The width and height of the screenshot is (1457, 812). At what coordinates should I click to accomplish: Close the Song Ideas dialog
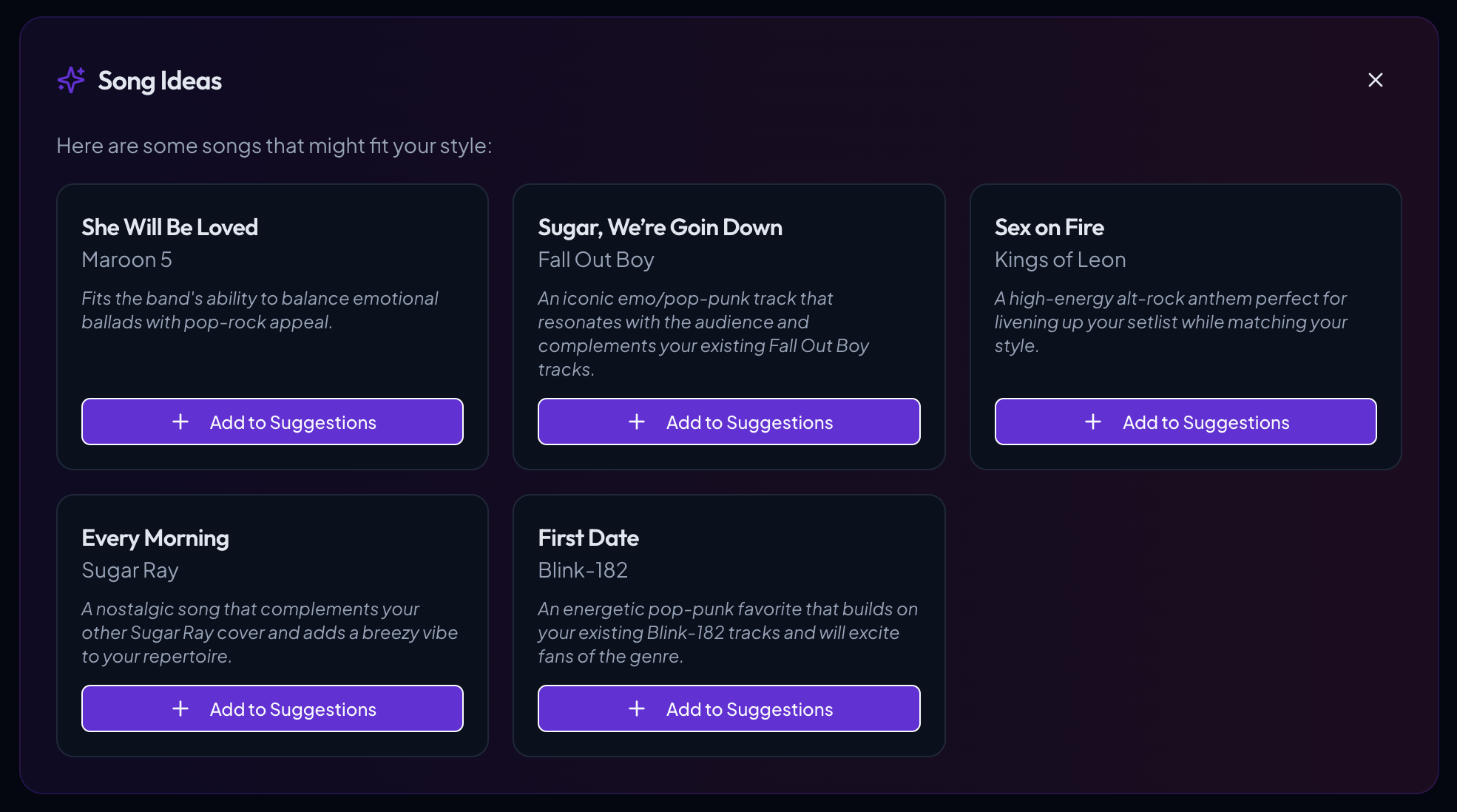(x=1375, y=80)
